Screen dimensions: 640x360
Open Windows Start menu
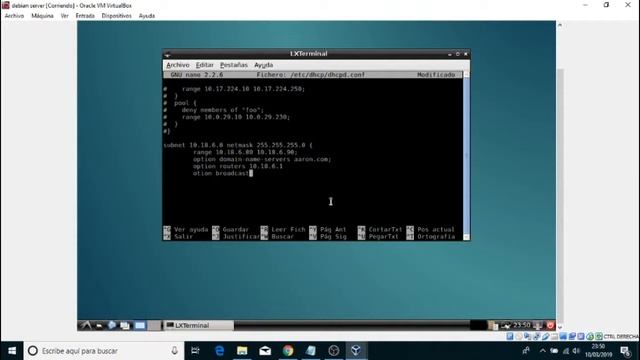coord(12,351)
